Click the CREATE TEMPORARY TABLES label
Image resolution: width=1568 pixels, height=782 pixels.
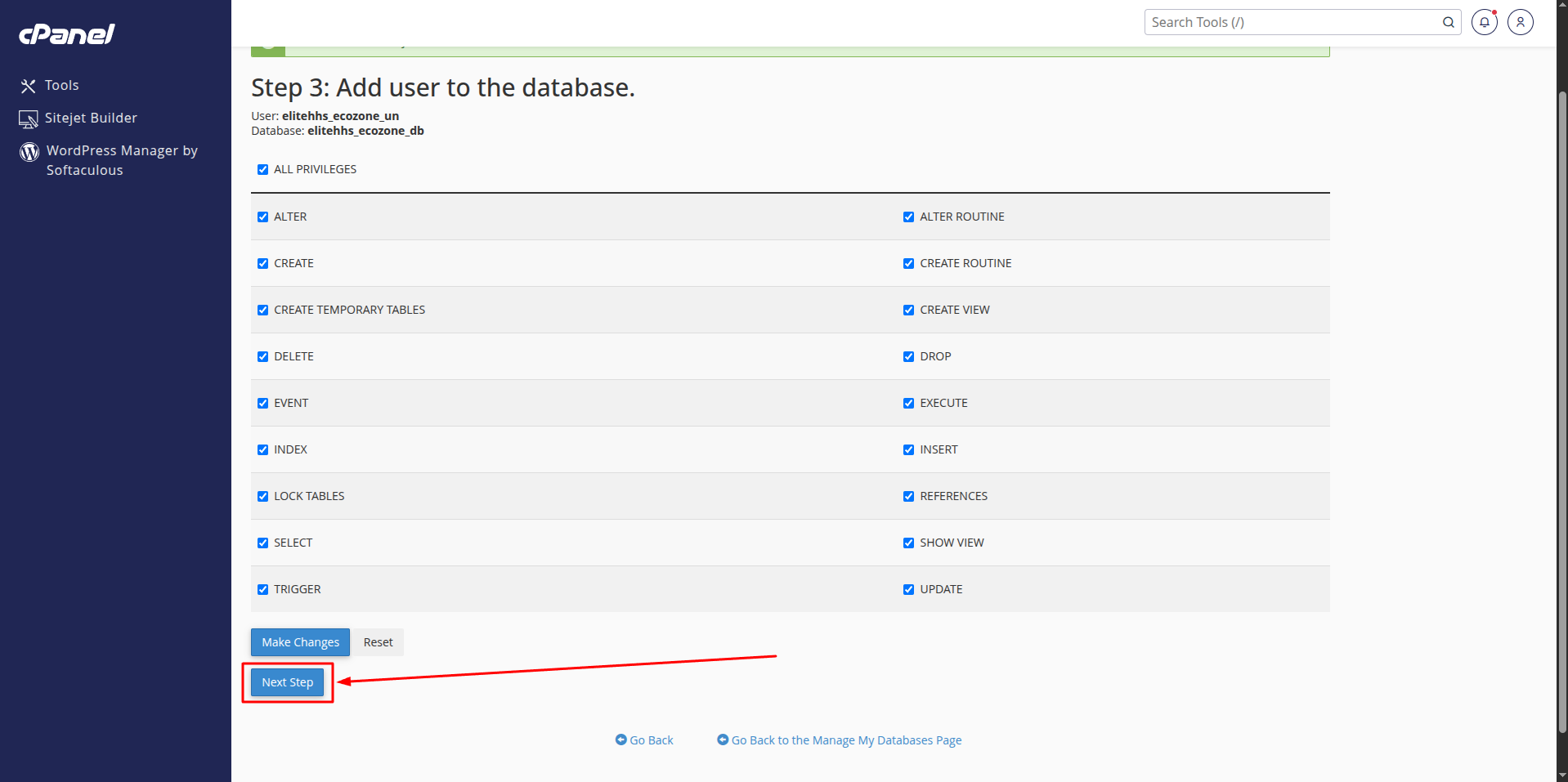(x=349, y=310)
